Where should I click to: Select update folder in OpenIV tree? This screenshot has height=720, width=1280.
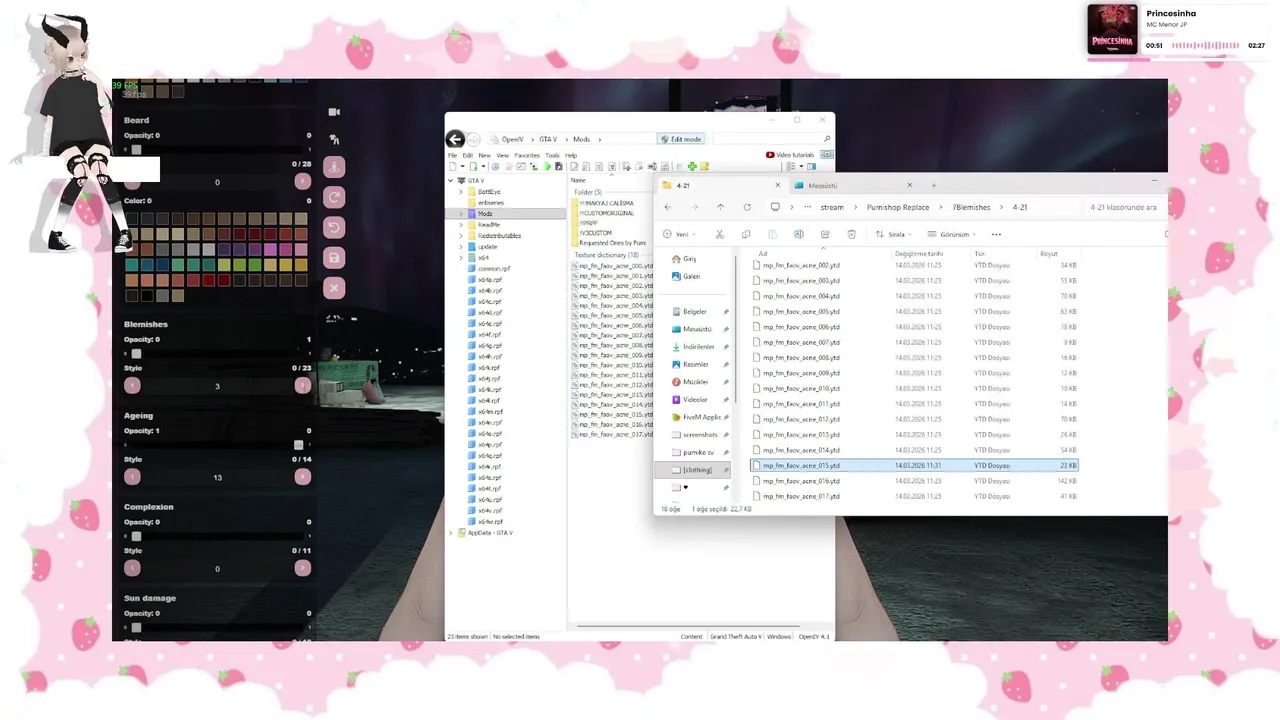(x=487, y=246)
